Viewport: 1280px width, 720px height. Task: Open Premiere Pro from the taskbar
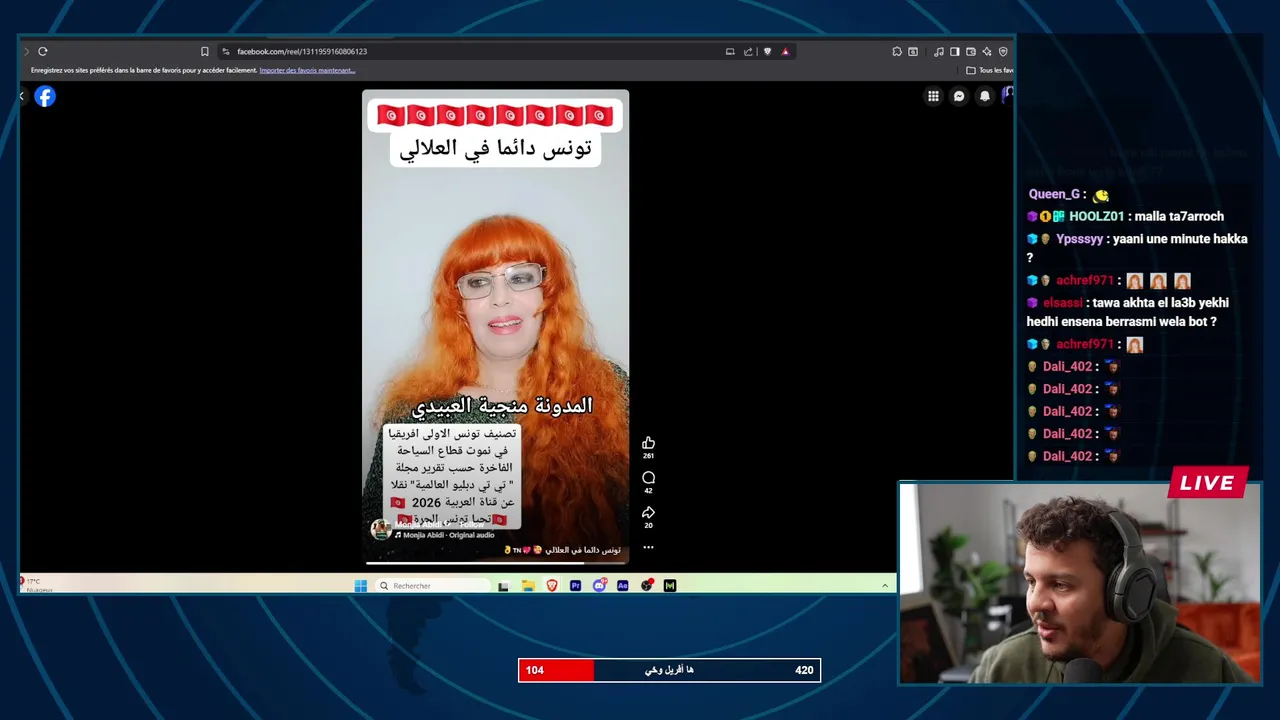tap(575, 586)
